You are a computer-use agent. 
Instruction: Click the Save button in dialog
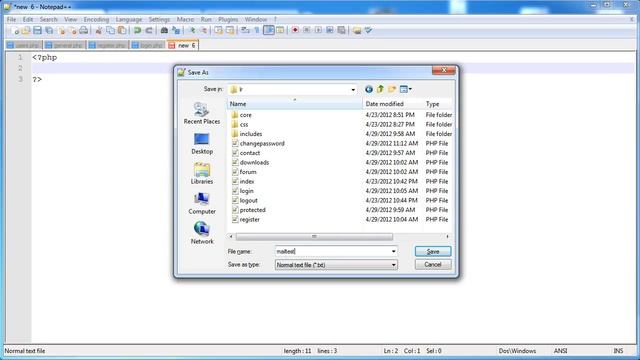(x=433, y=251)
